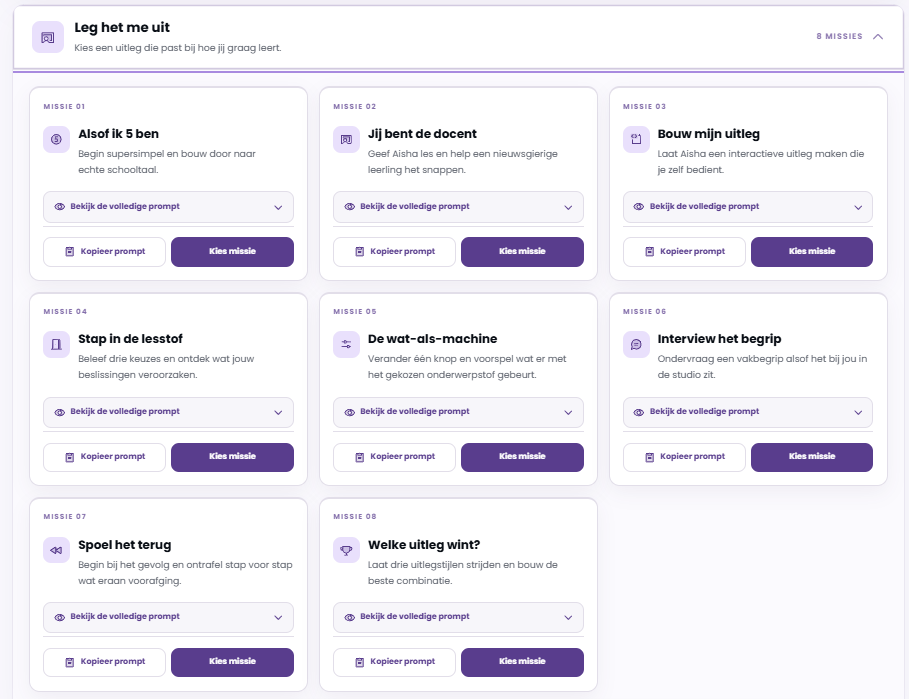Collapse the 'Leg het me uit' section chevron
The width and height of the screenshot is (909, 699).
(x=878, y=37)
